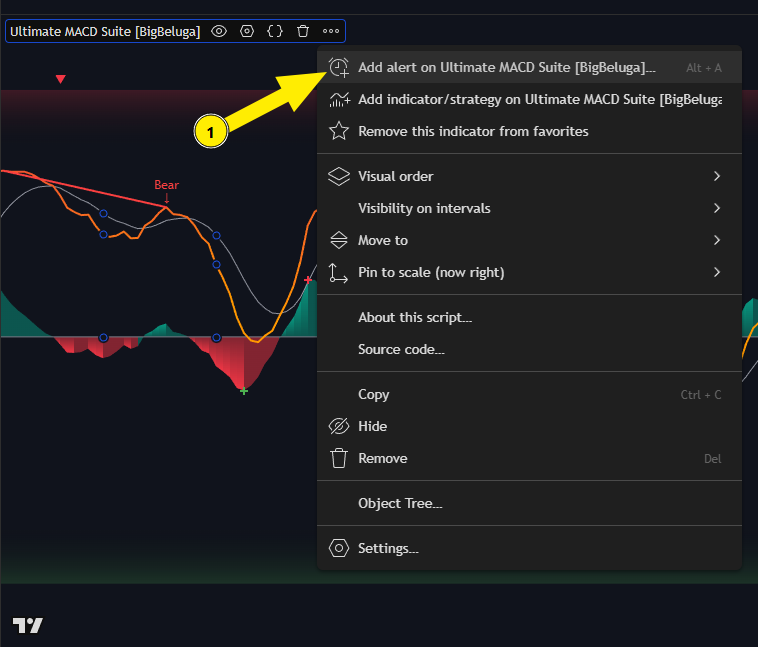
Task: Click the source code braces icon
Action: tap(275, 31)
